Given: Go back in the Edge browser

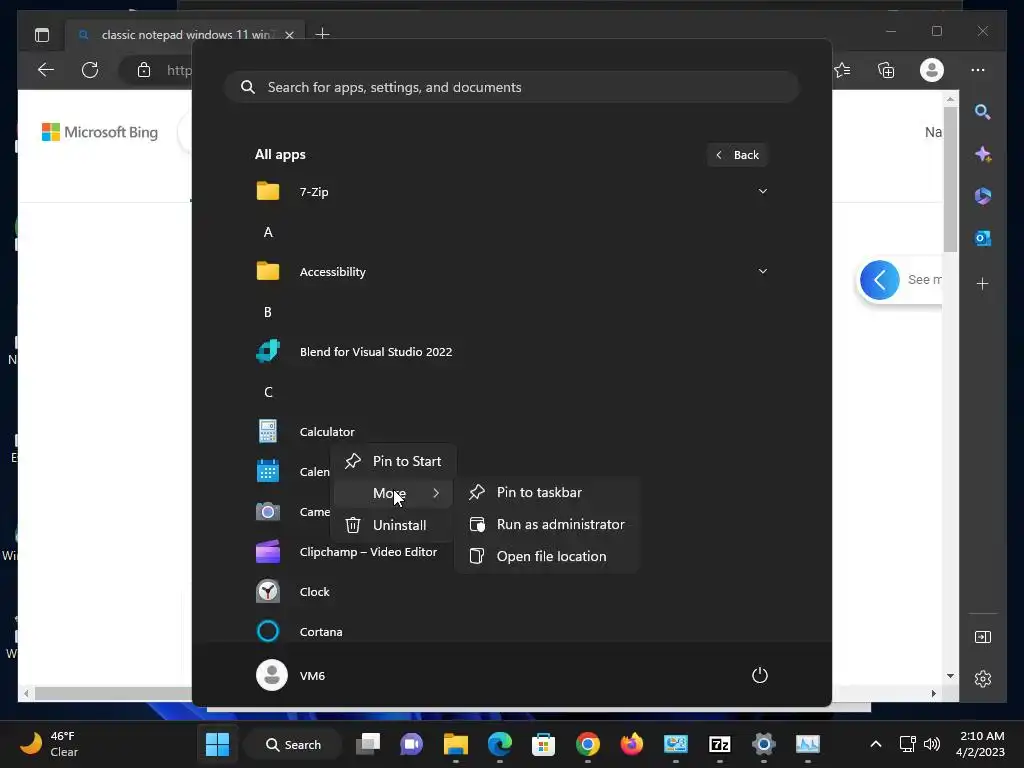Looking at the screenshot, I should (x=46, y=70).
